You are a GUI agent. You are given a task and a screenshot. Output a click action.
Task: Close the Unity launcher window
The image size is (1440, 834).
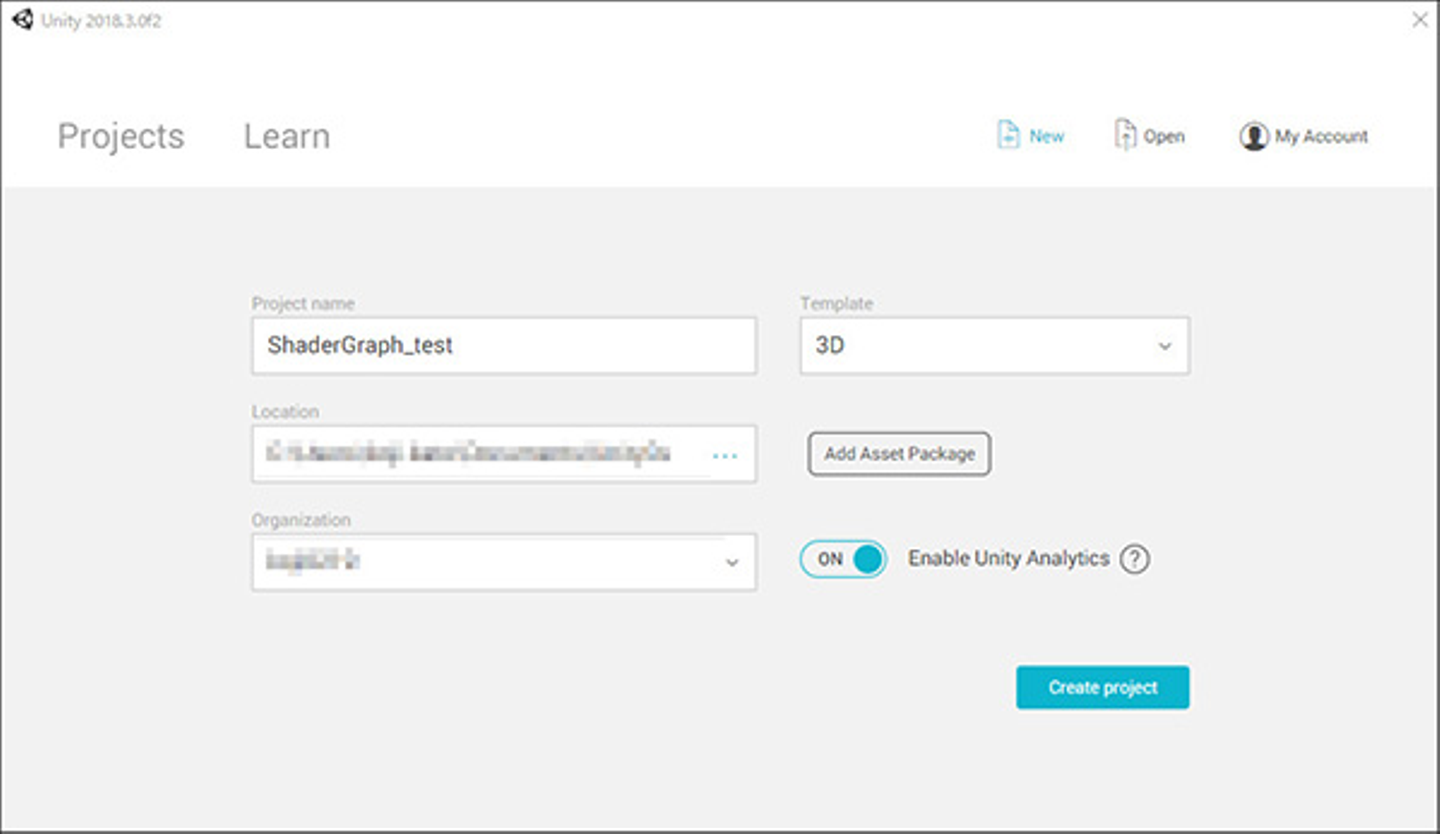click(1419, 20)
